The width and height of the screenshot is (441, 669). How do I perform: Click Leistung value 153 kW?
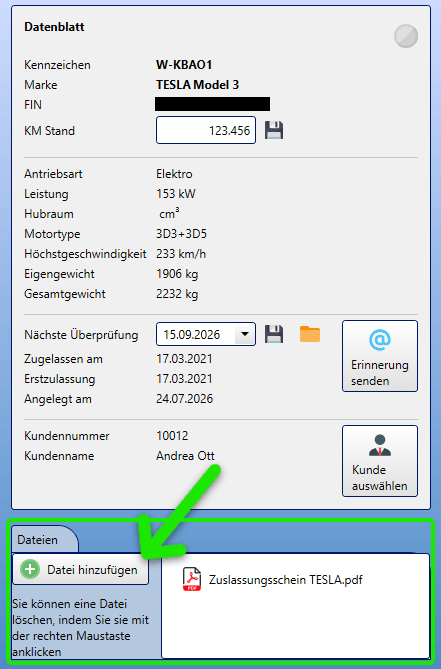tap(176, 194)
